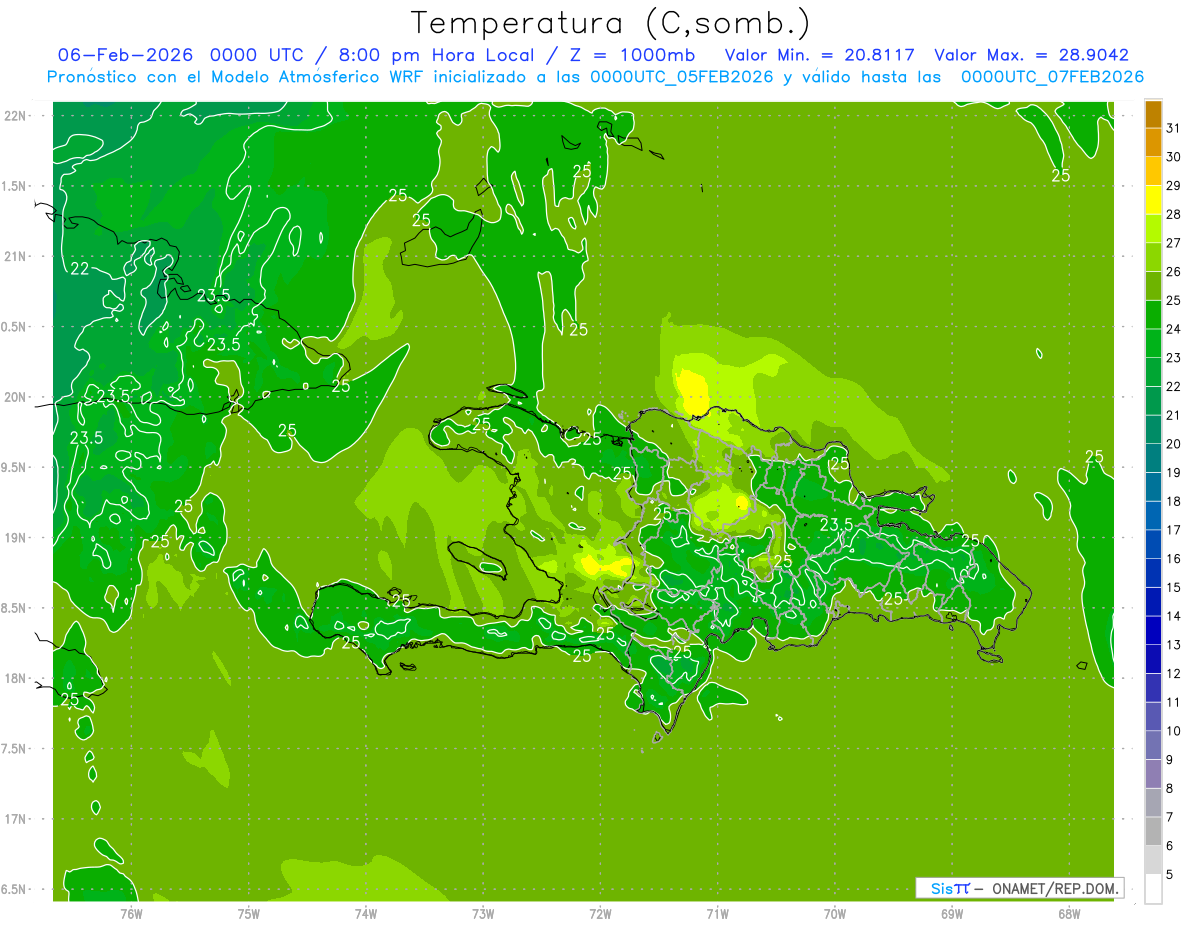
Task: Click the "10" value on the color scale
Action: pos(1173,731)
